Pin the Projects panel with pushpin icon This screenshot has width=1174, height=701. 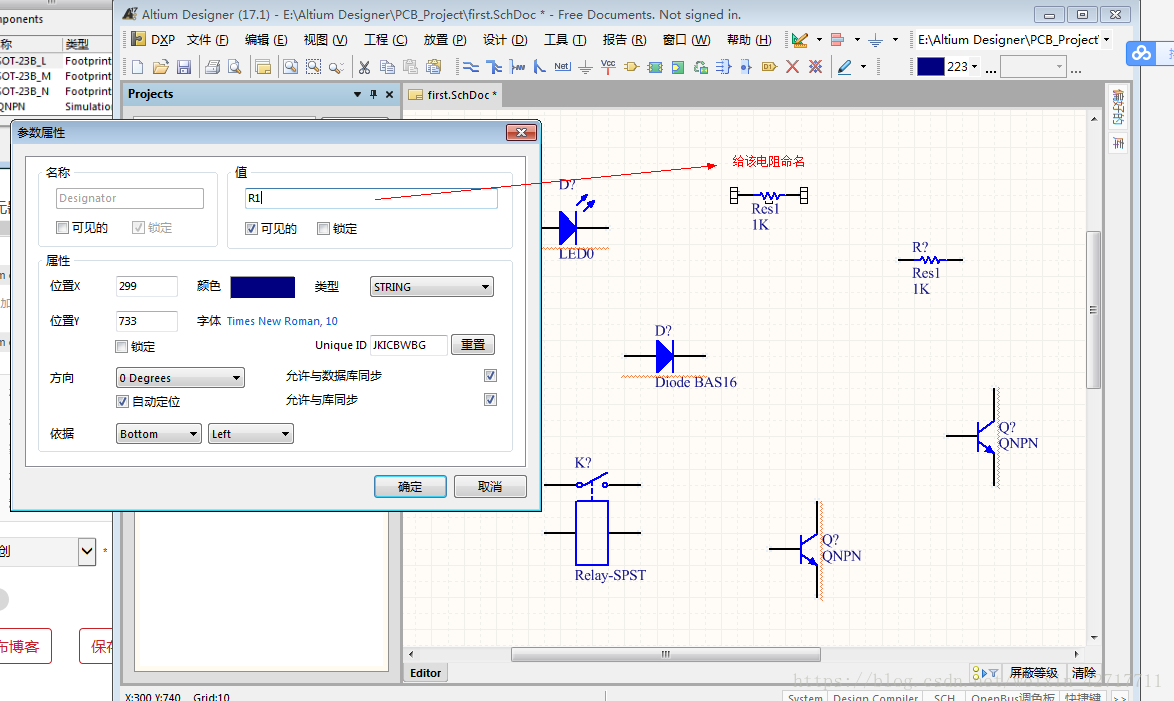(373, 94)
